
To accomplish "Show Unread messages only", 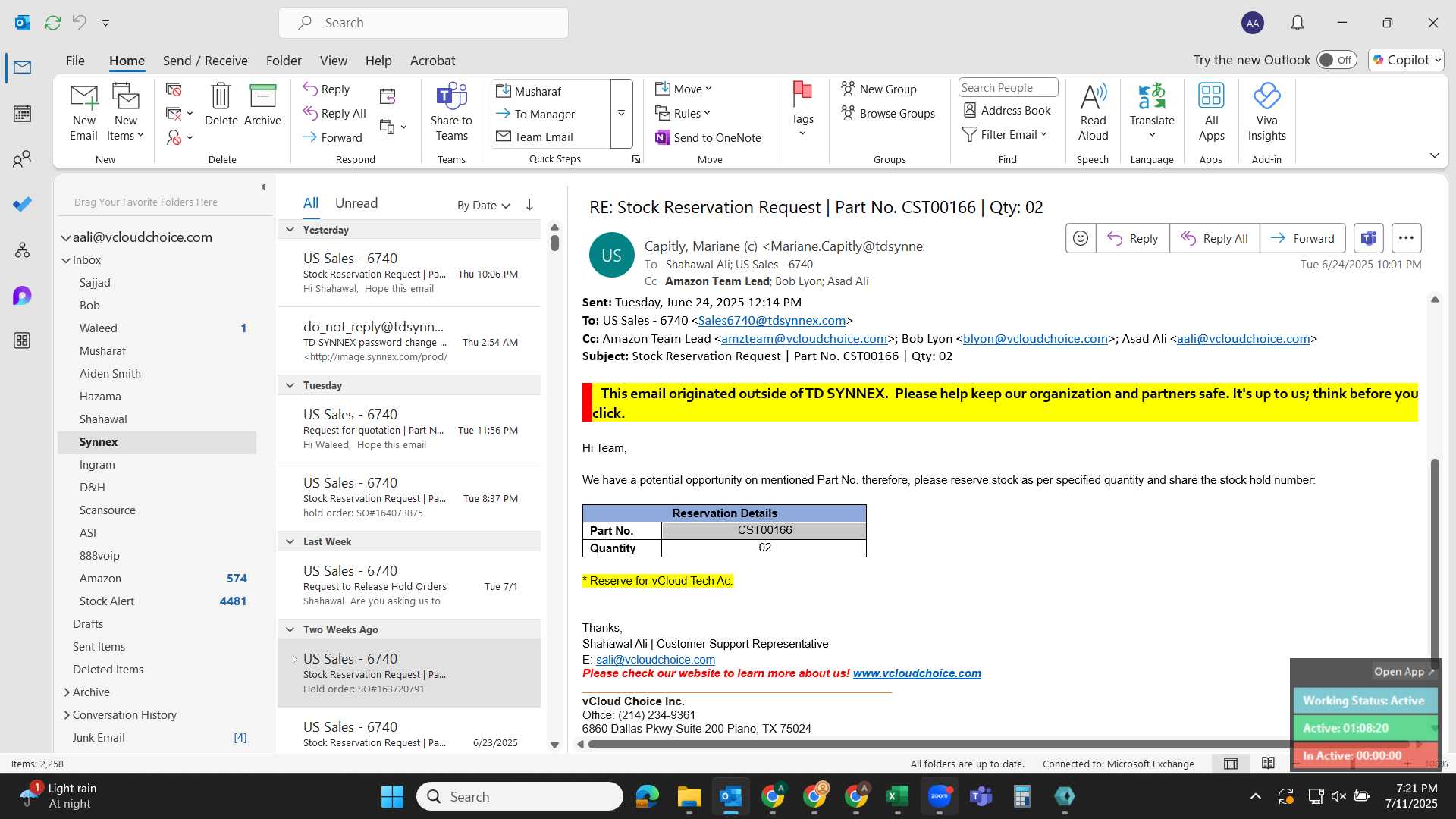I will point(356,203).
